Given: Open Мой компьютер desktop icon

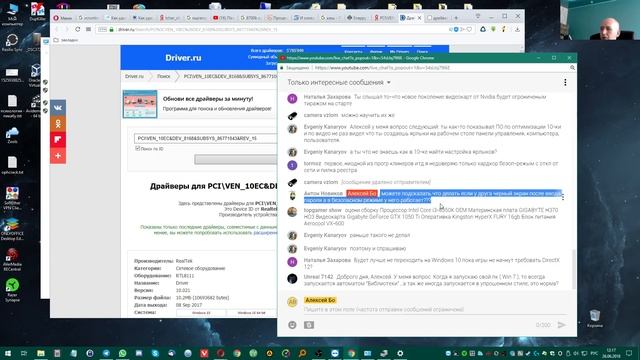Looking at the screenshot, I should pos(12,14).
